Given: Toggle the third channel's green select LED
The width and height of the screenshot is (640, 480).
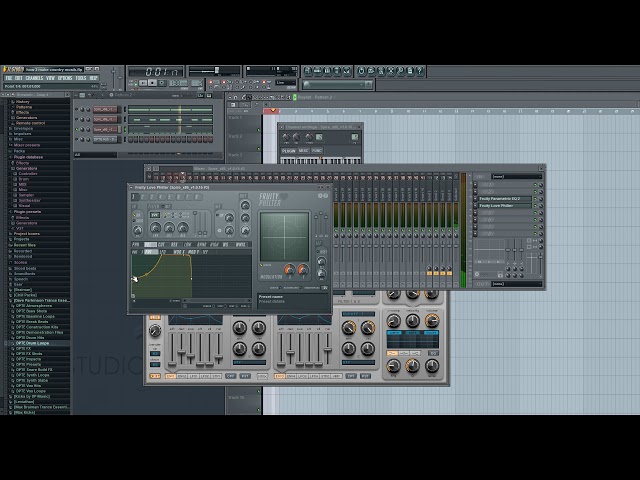Looking at the screenshot, I should tap(125, 129).
